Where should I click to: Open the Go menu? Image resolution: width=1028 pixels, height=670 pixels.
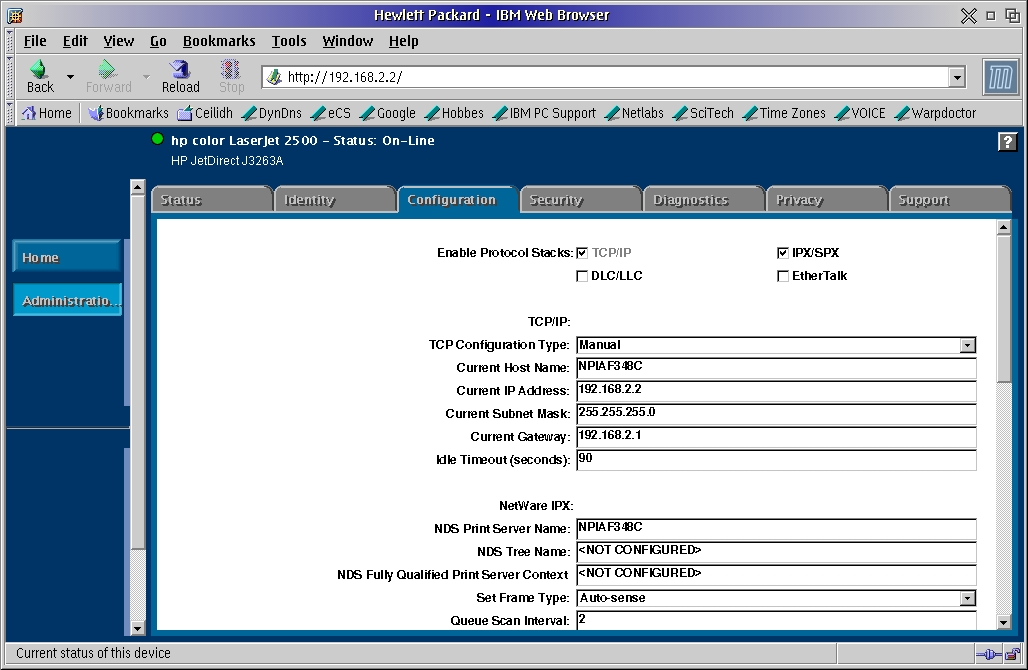pos(158,41)
